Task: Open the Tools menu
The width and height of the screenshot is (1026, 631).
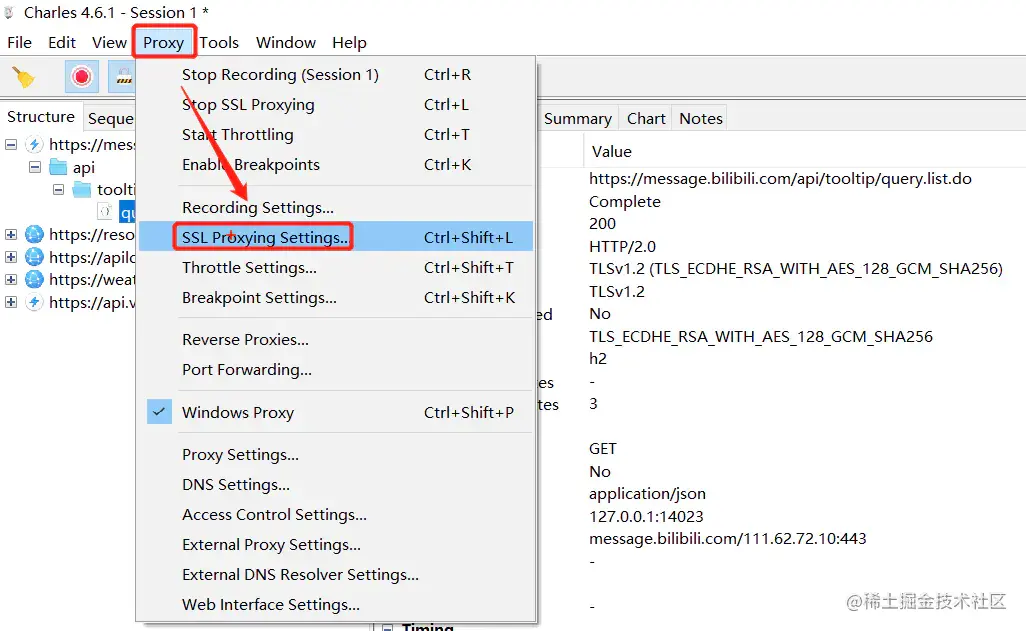Action: [219, 43]
